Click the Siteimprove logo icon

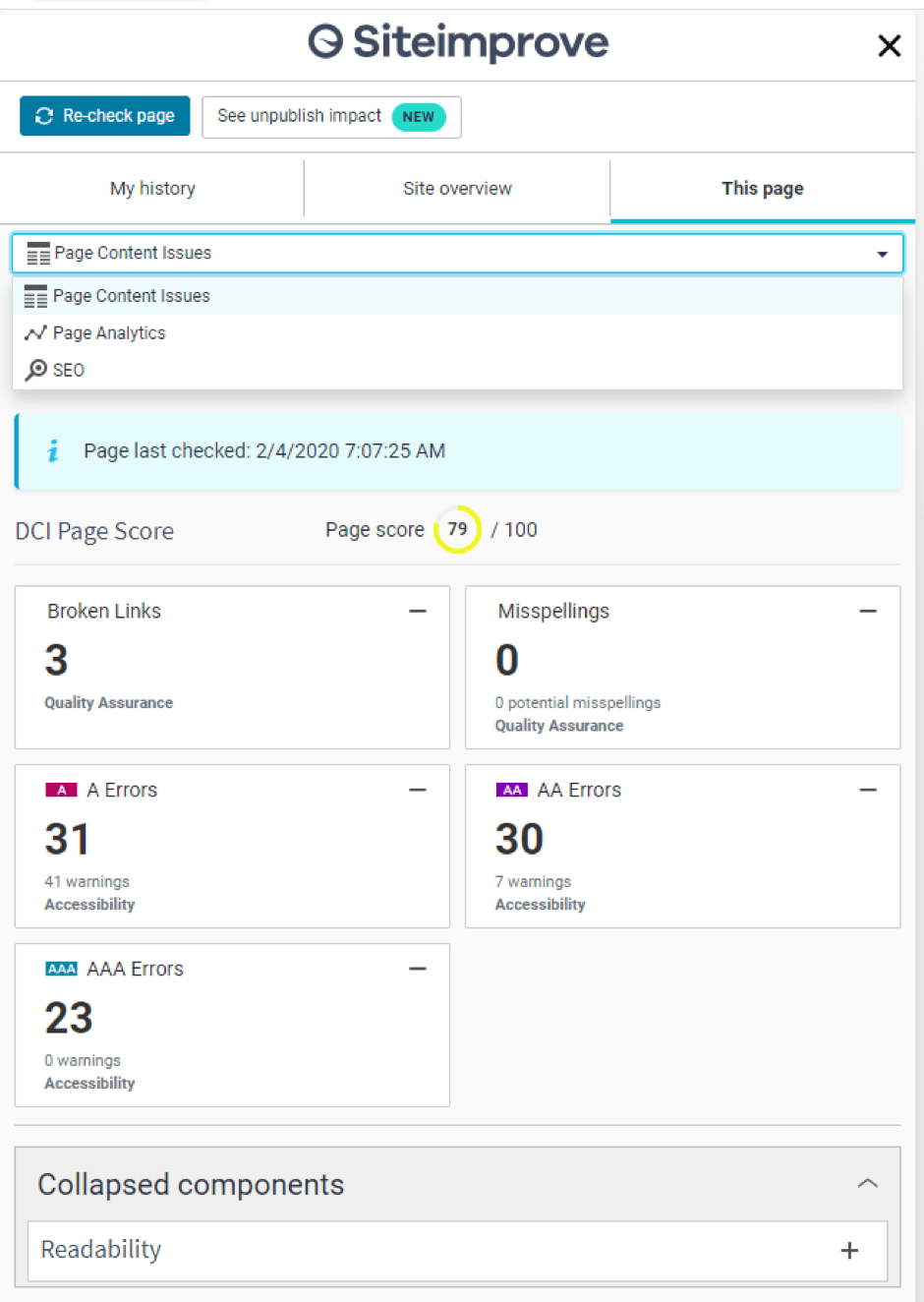point(325,42)
